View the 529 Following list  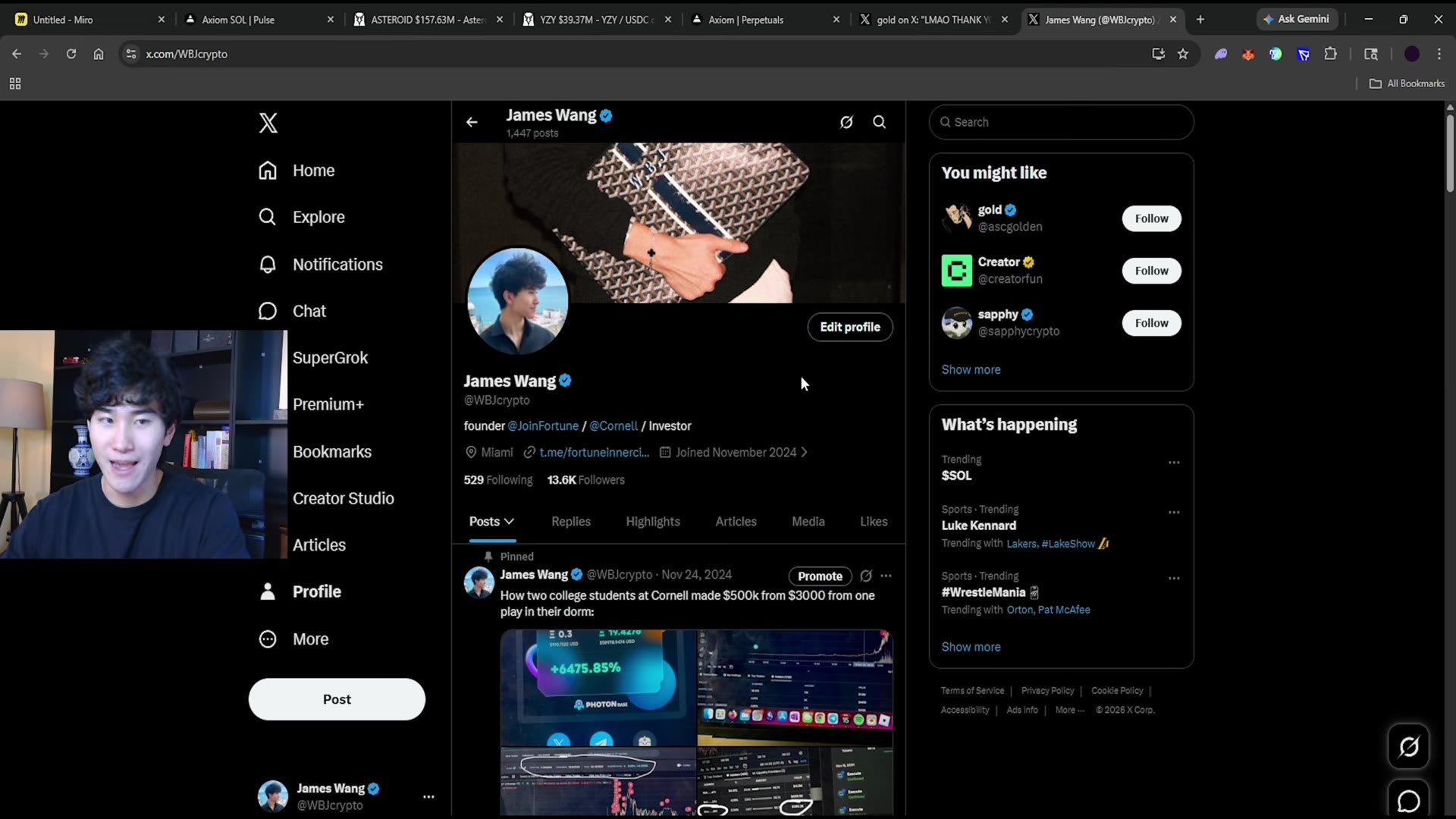click(498, 480)
